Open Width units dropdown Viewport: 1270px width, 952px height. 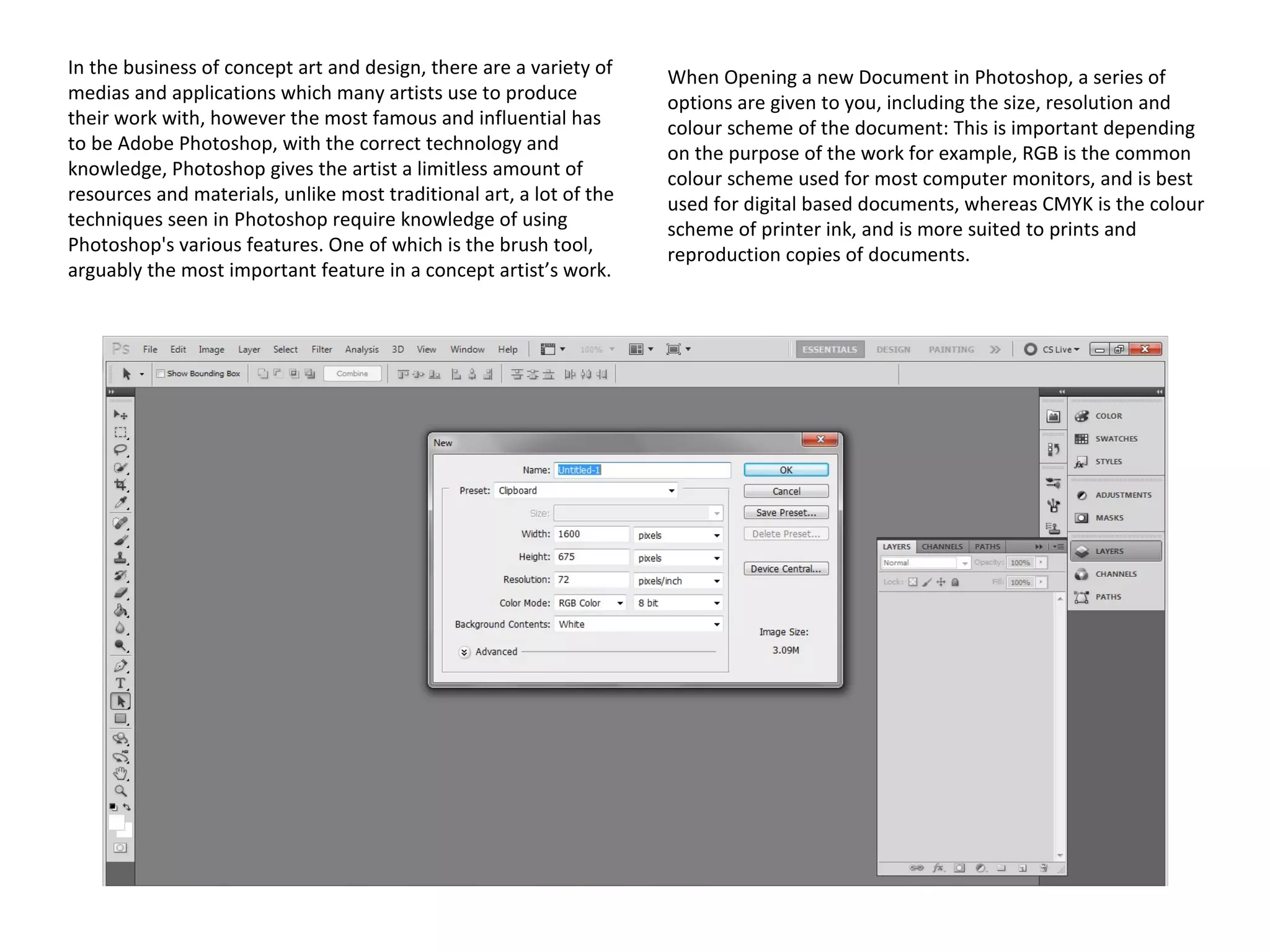tap(678, 535)
